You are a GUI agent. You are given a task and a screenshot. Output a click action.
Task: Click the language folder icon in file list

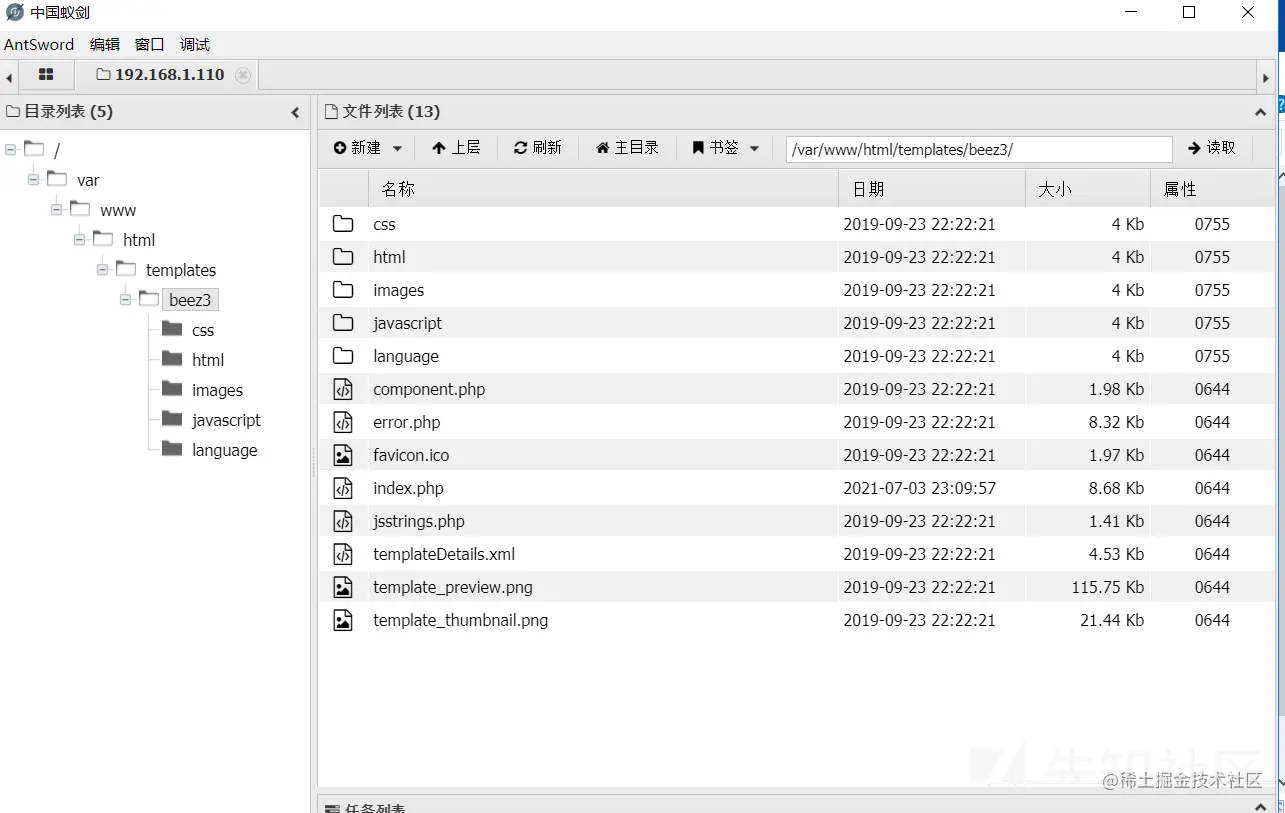343,356
